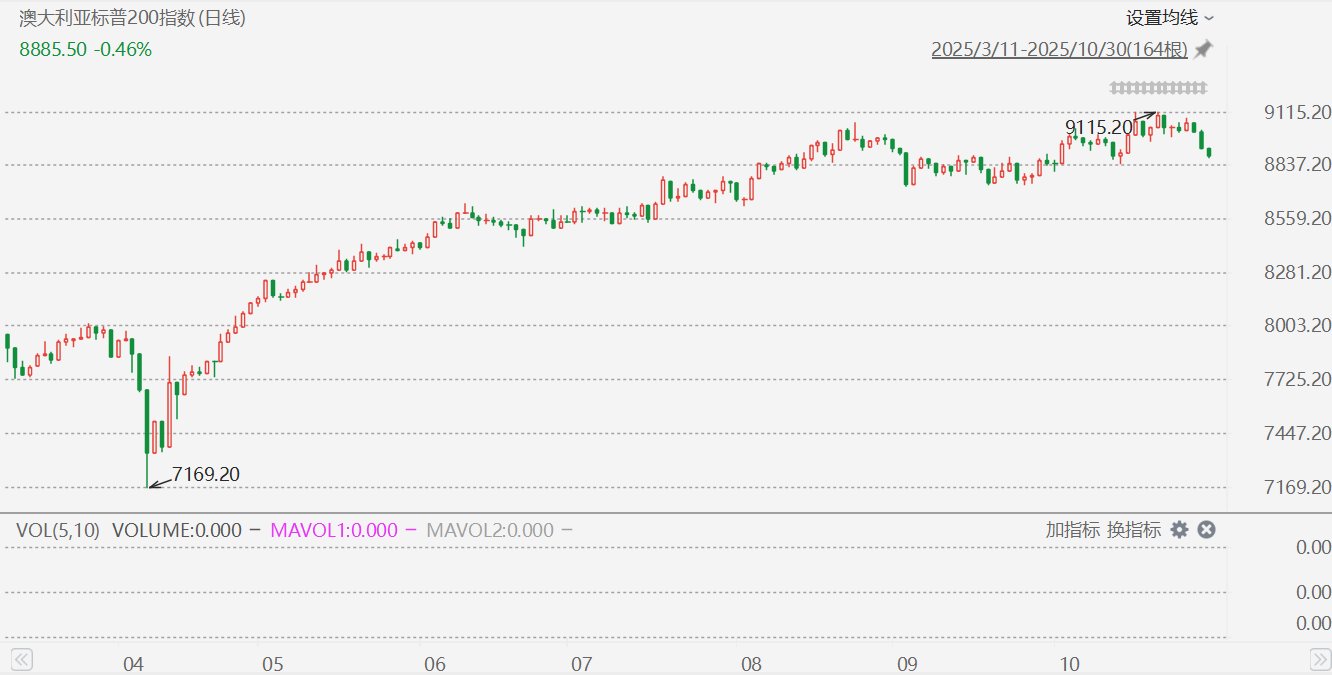Click the 换指标 switch indicator option
Image resolution: width=1332 pixels, height=675 pixels.
(x=1133, y=530)
